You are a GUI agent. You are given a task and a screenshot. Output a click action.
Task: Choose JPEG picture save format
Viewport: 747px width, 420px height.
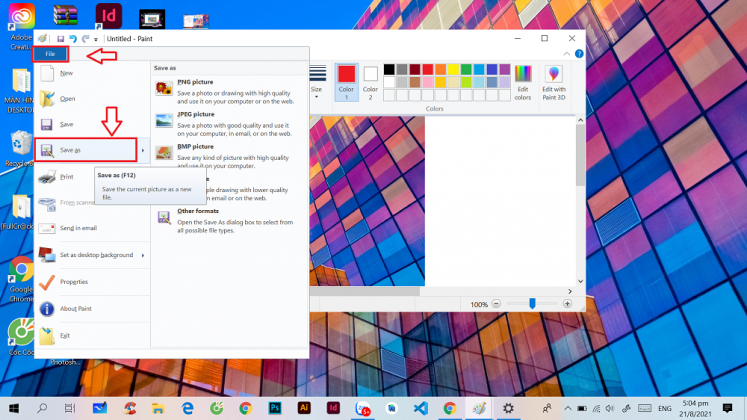[x=196, y=115]
